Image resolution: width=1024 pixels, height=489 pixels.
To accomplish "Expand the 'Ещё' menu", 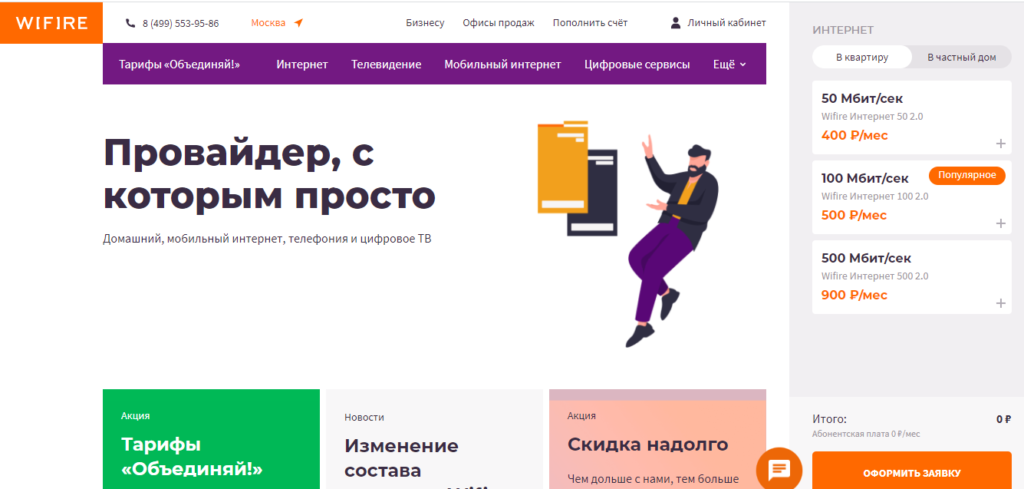I will tap(729, 64).
